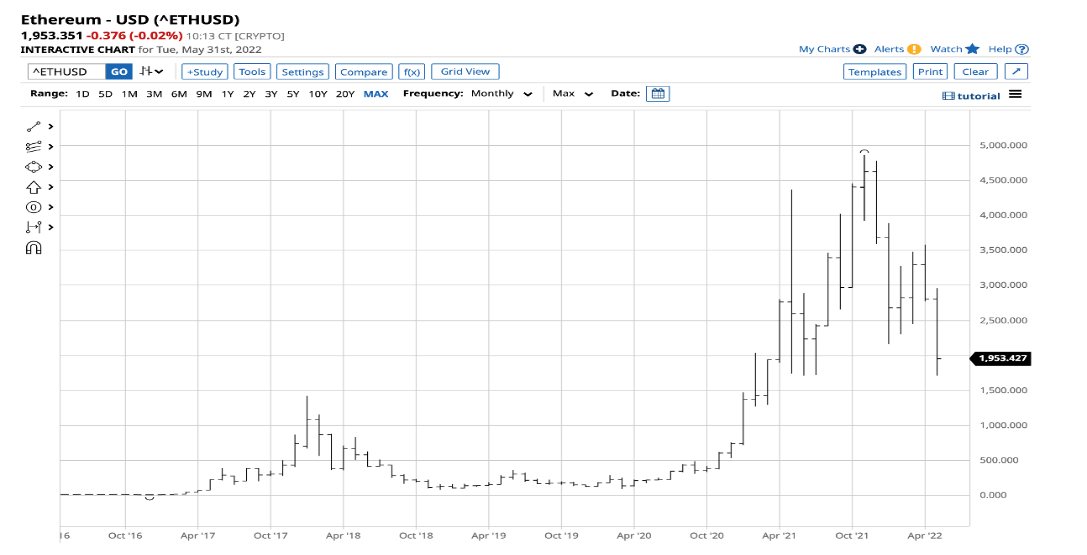This screenshot has width=1087, height=555.
Task: Select the 1M range
Action: tap(129, 94)
